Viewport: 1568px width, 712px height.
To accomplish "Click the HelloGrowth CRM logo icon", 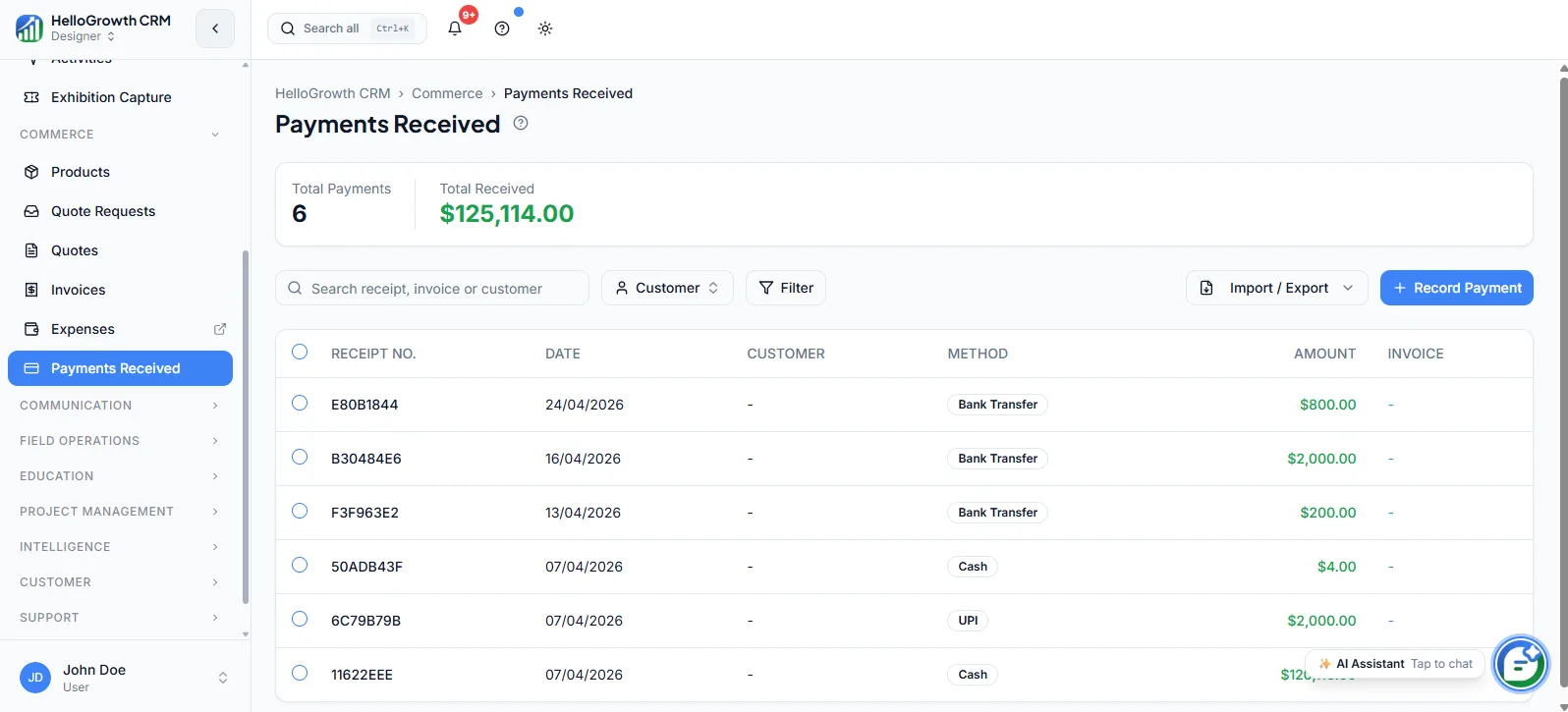I will (29, 28).
